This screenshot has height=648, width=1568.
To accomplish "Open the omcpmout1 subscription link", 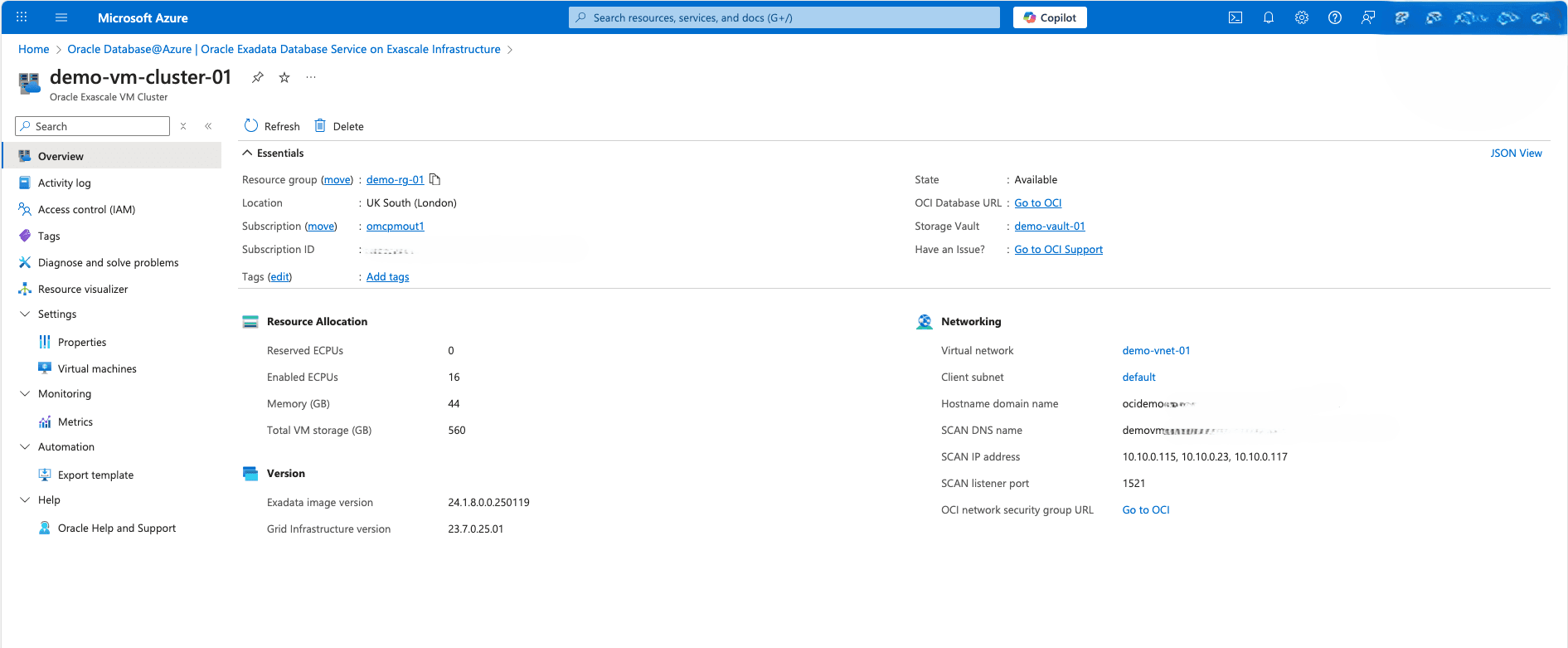I will [396, 226].
